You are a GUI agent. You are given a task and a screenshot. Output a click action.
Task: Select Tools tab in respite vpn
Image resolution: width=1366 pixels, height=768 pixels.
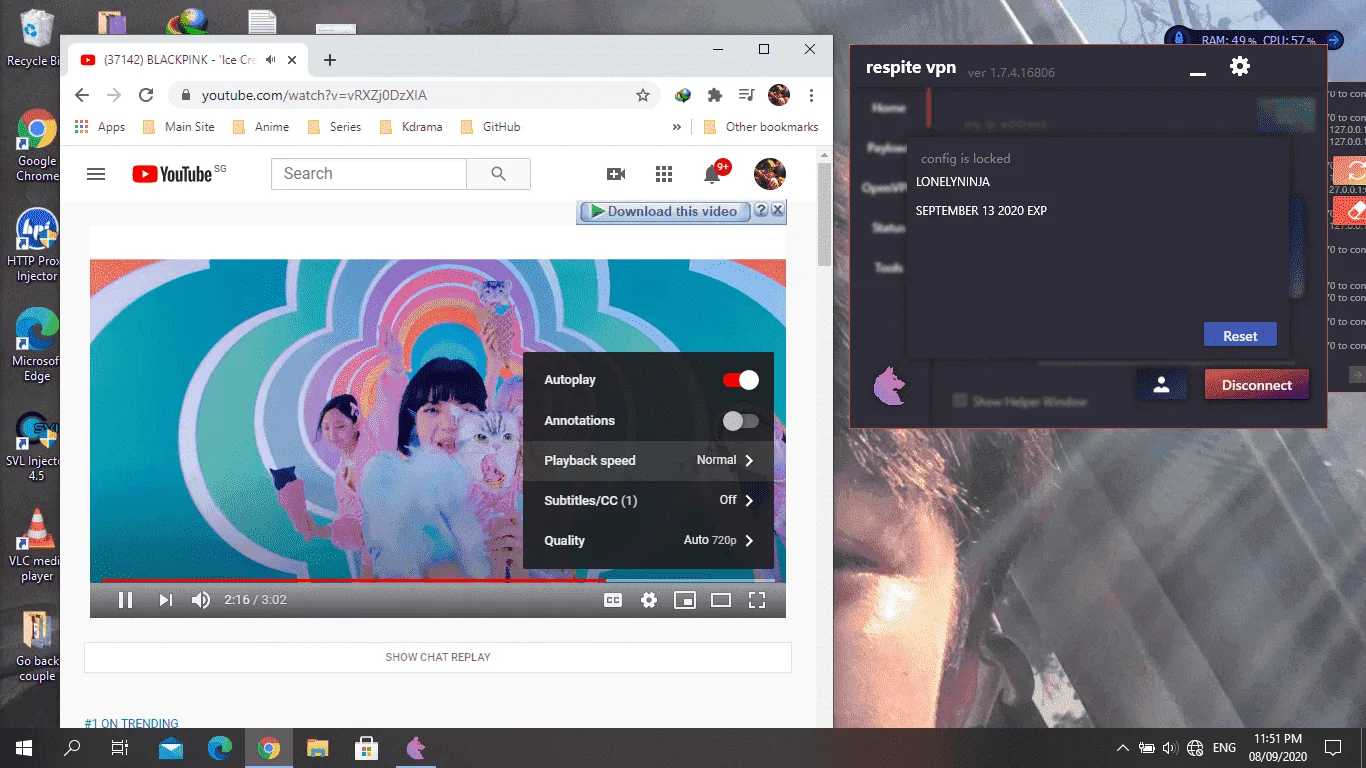pos(888,268)
